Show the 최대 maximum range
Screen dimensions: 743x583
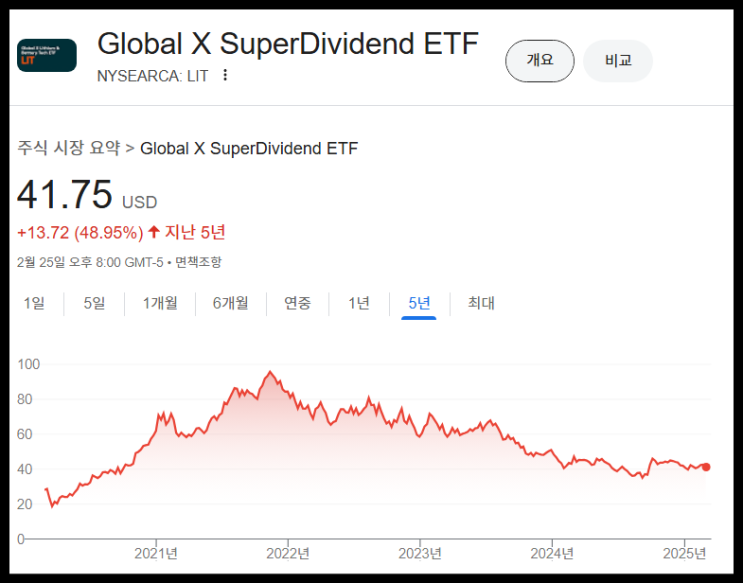coord(481,303)
